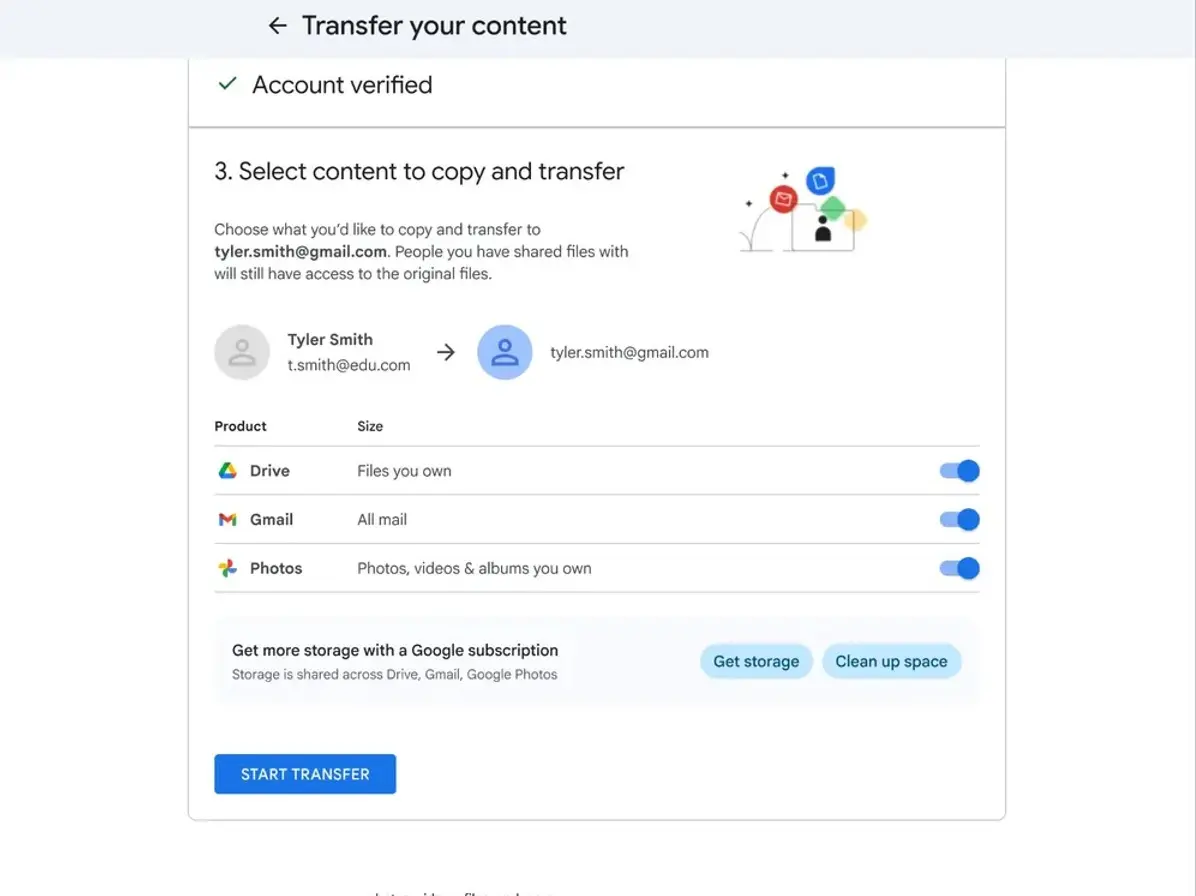Click the Gmail icon
Screen dimensions: 1196x896
click(x=227, y=519)
